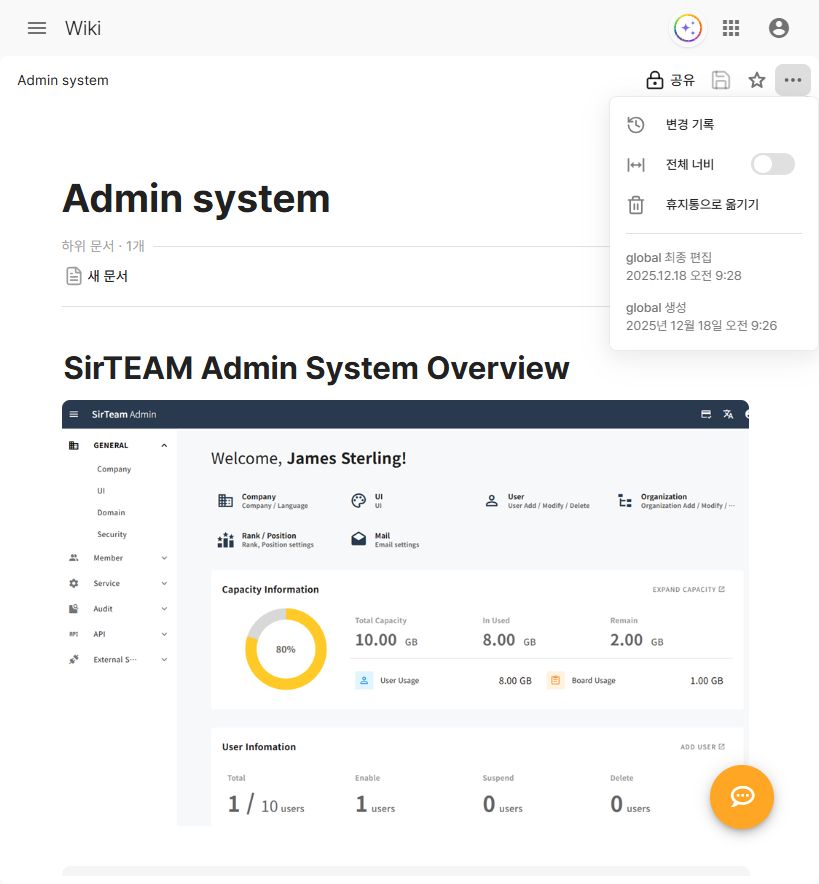Select 휴지통으로 옮기기 move to trash
This screenshot has height=884, width=819.
click(x=714, y=204)
